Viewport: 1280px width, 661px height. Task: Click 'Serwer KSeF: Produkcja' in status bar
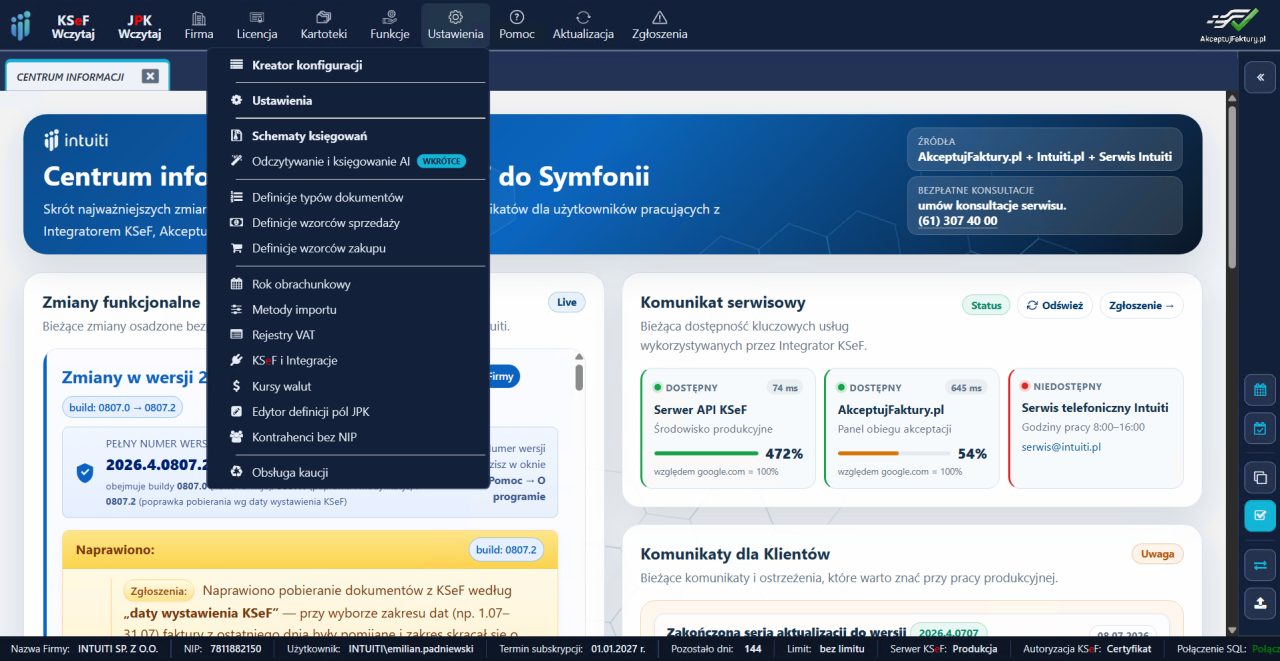click(944, 649)
